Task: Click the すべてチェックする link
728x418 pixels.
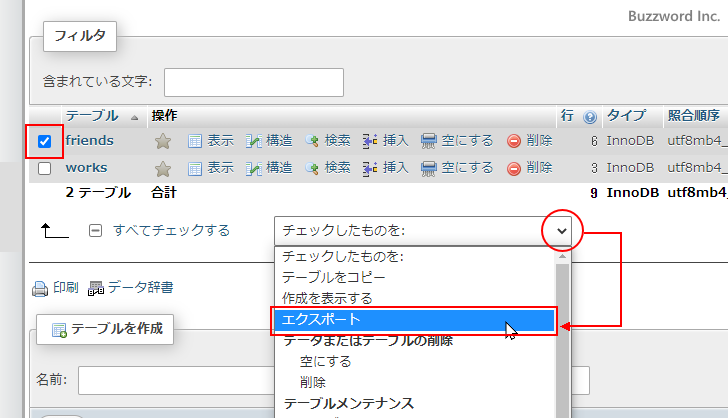Action: tap(172, 230)
